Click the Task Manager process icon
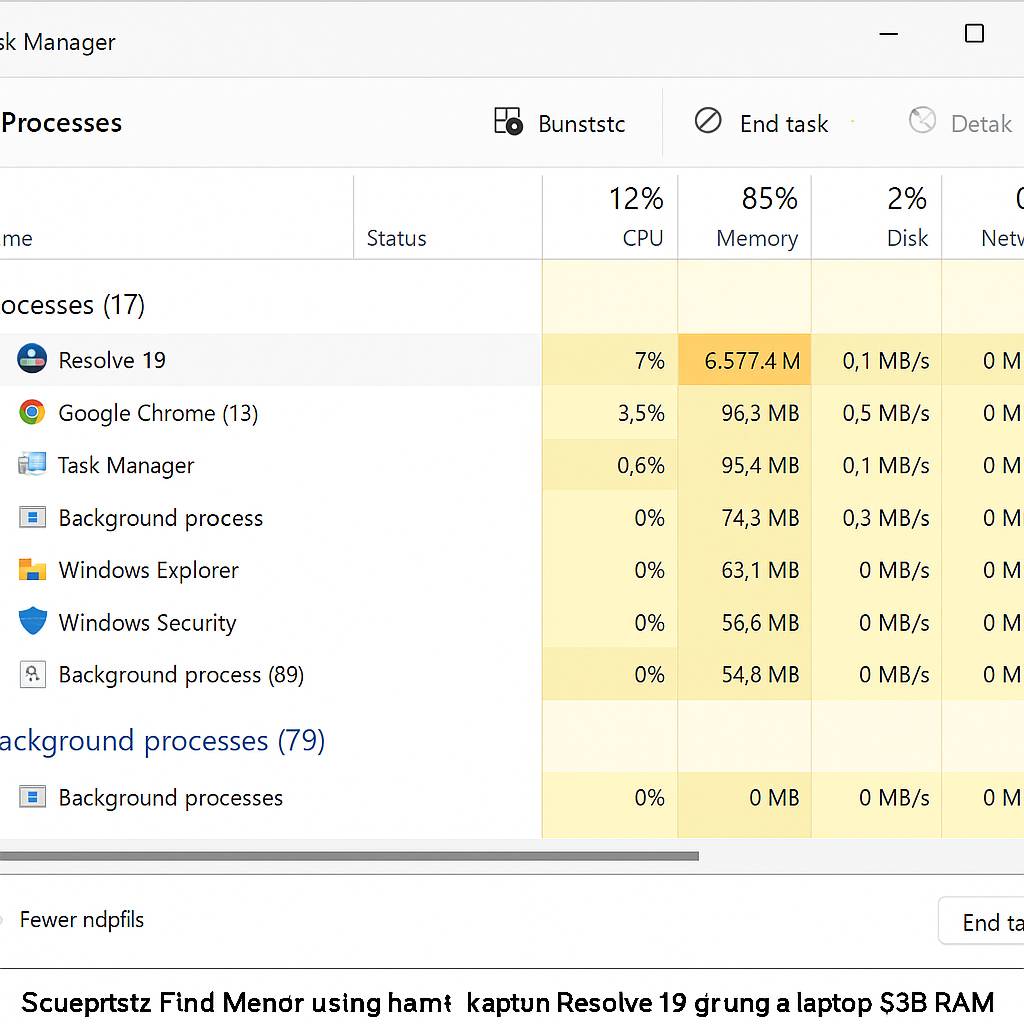This screenshot has height=1024, width=1024. tap(32, 465)
